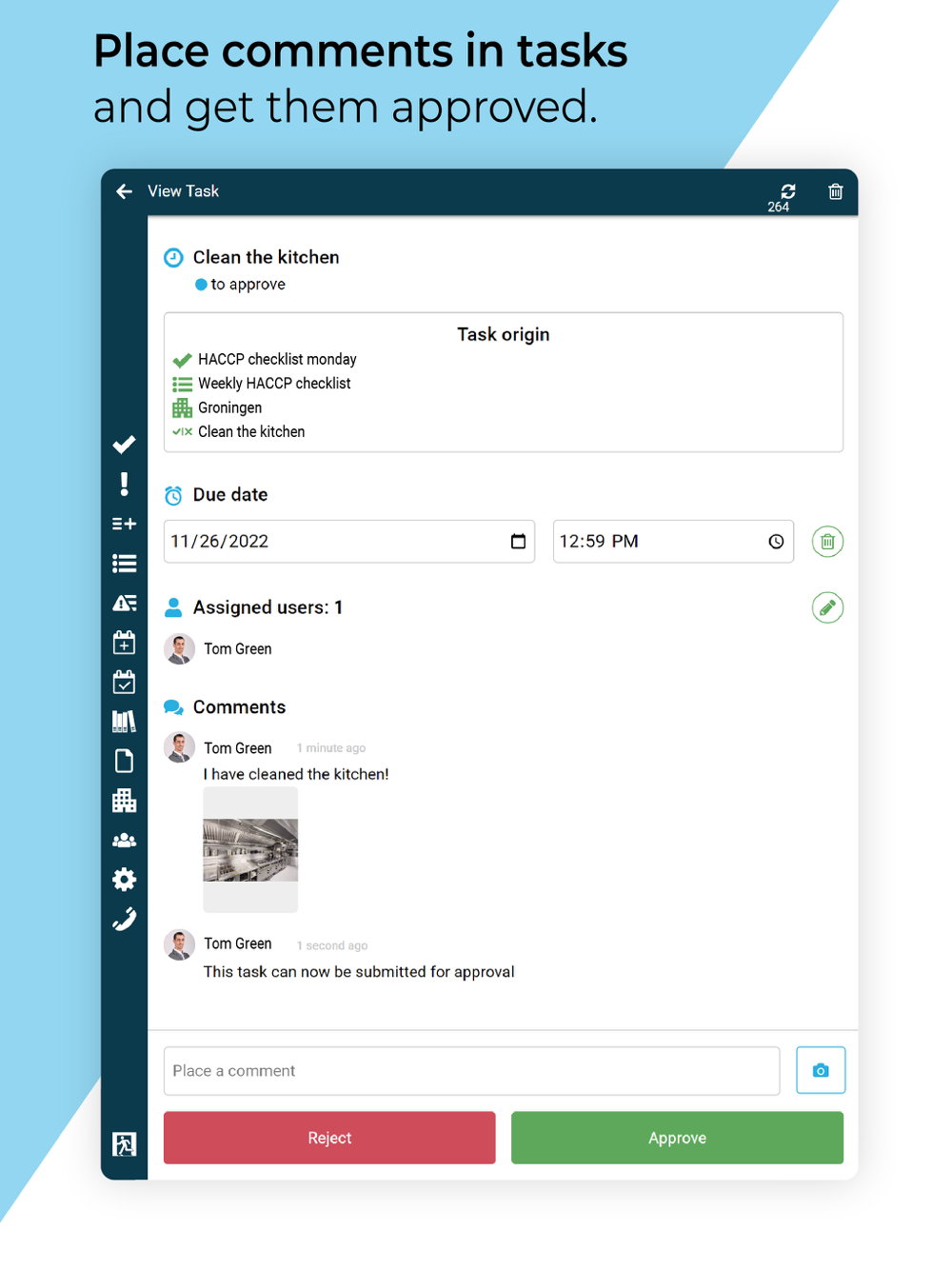Click the time field 12:59 PM

click(x=673, y=541)
